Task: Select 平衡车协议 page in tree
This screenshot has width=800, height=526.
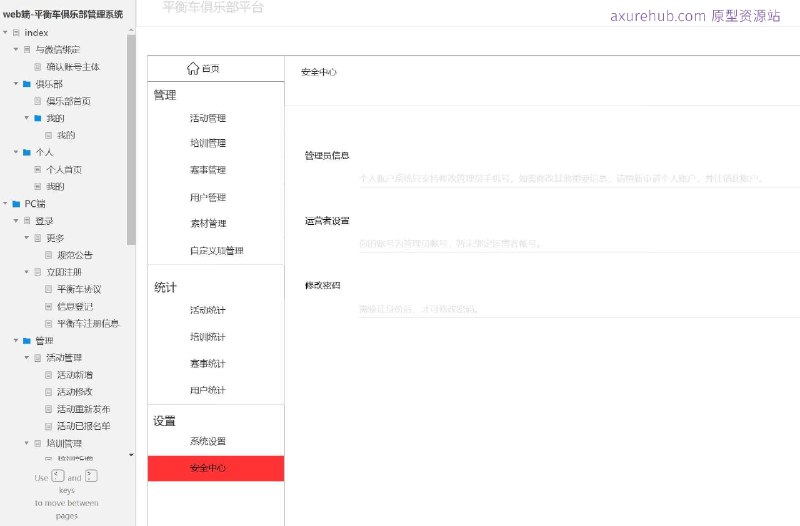Action: (x=79, y=289)
